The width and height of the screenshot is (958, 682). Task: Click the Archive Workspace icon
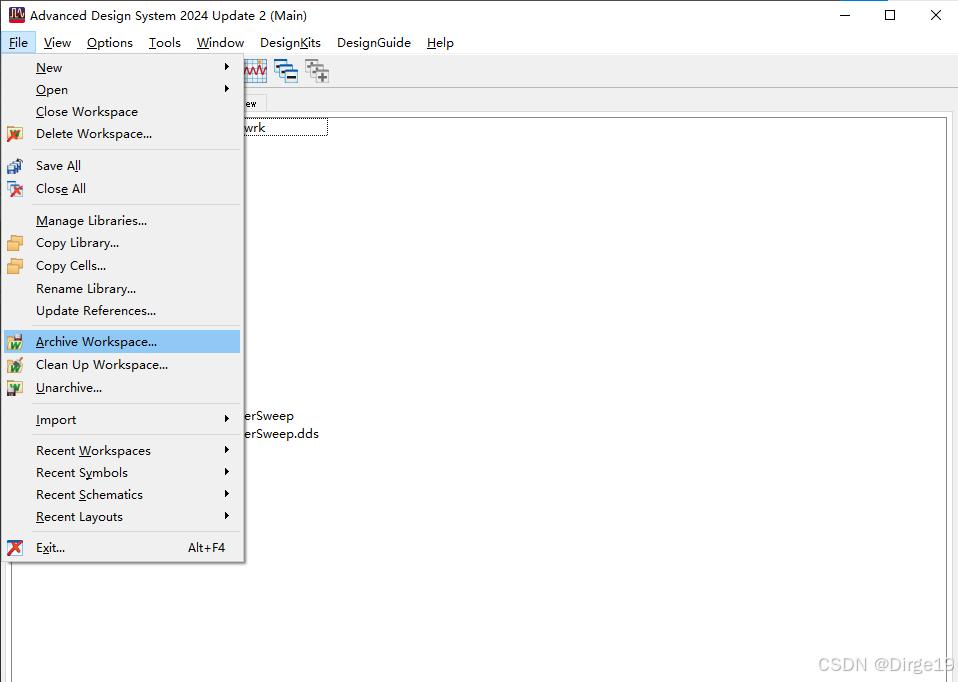(15, 342)
